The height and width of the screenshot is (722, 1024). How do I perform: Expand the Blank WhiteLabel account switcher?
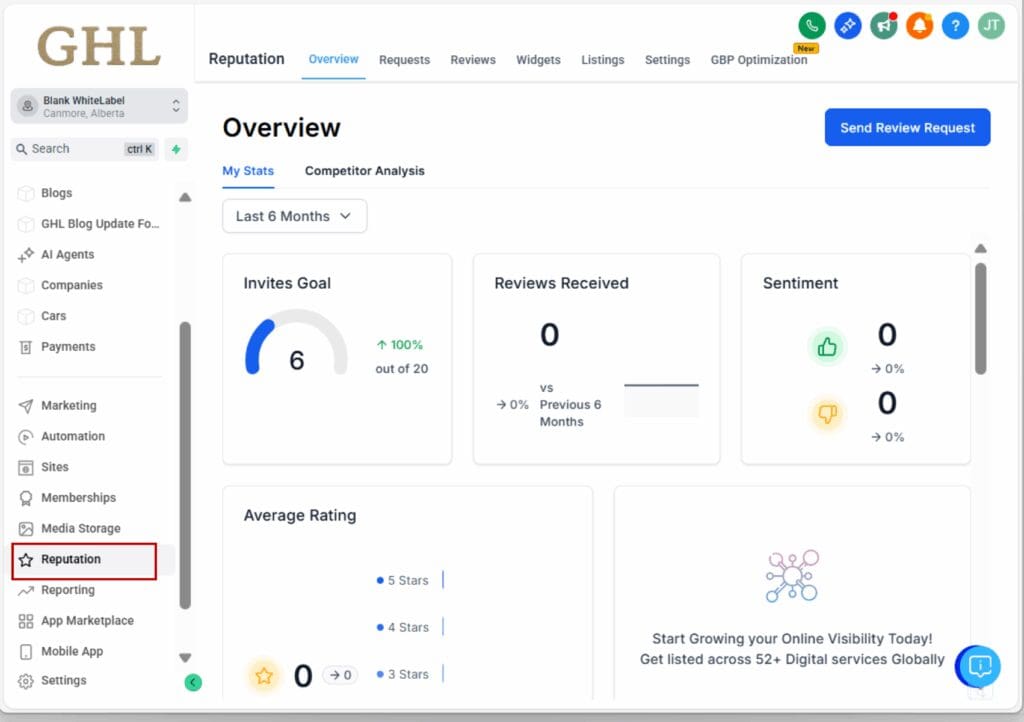[97, 103]
